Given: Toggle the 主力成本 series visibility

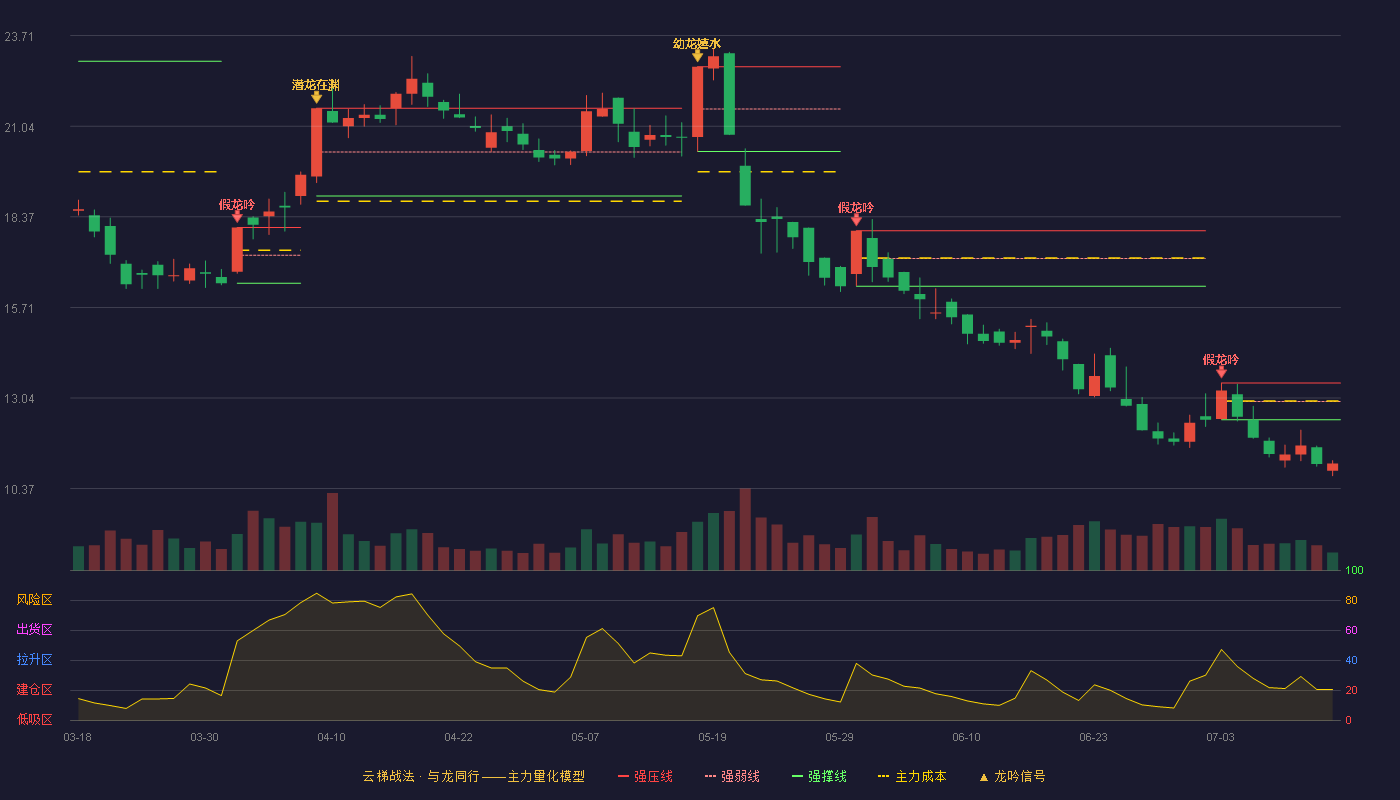Looking at the screenshot, I should [911, 776].
